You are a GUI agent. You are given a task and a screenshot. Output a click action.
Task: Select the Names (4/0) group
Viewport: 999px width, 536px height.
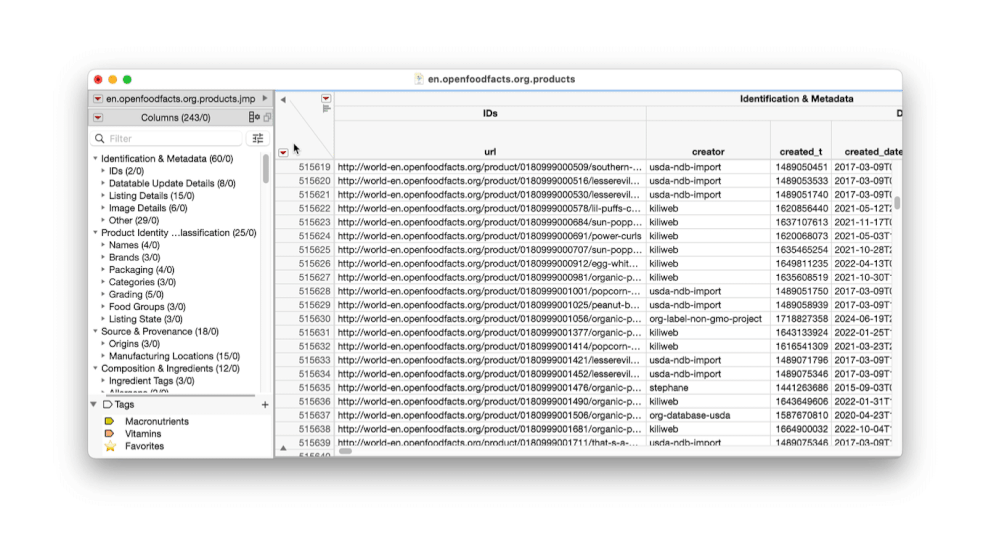coord(134,245)
